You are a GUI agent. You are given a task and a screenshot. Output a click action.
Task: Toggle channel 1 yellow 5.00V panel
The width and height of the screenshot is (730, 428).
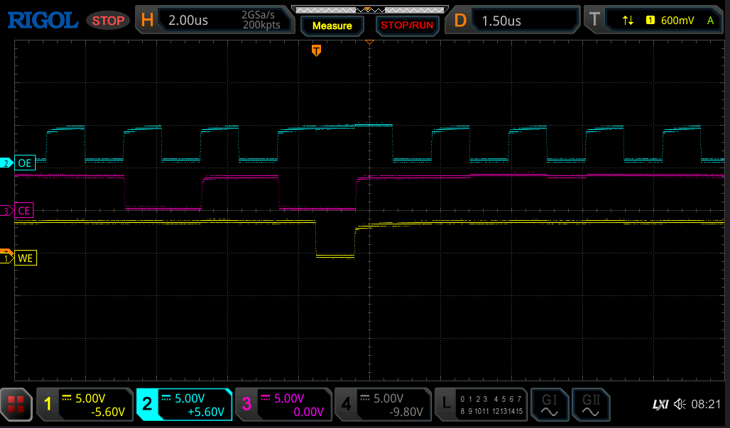click(x=85, y=404)
